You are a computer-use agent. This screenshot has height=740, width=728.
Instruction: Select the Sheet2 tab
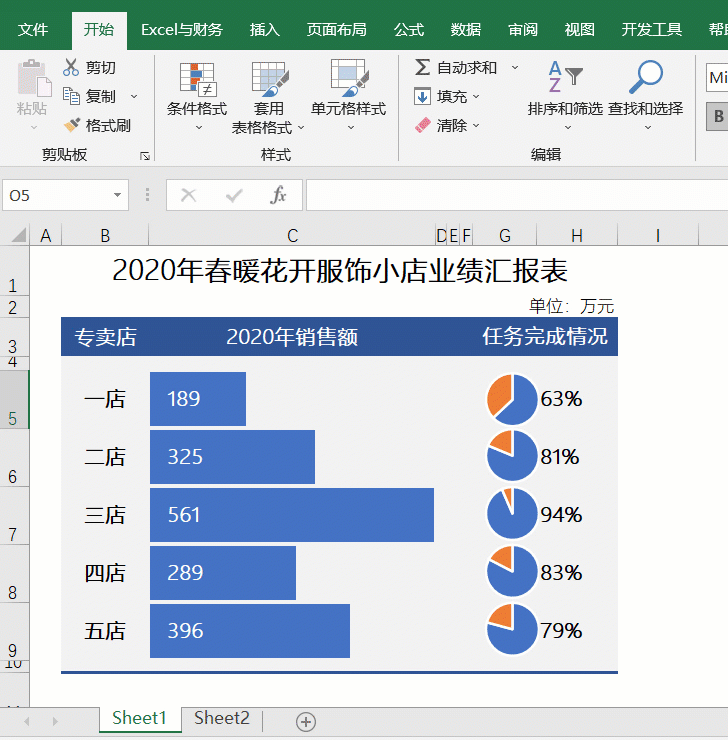click(x=222, y=718)
